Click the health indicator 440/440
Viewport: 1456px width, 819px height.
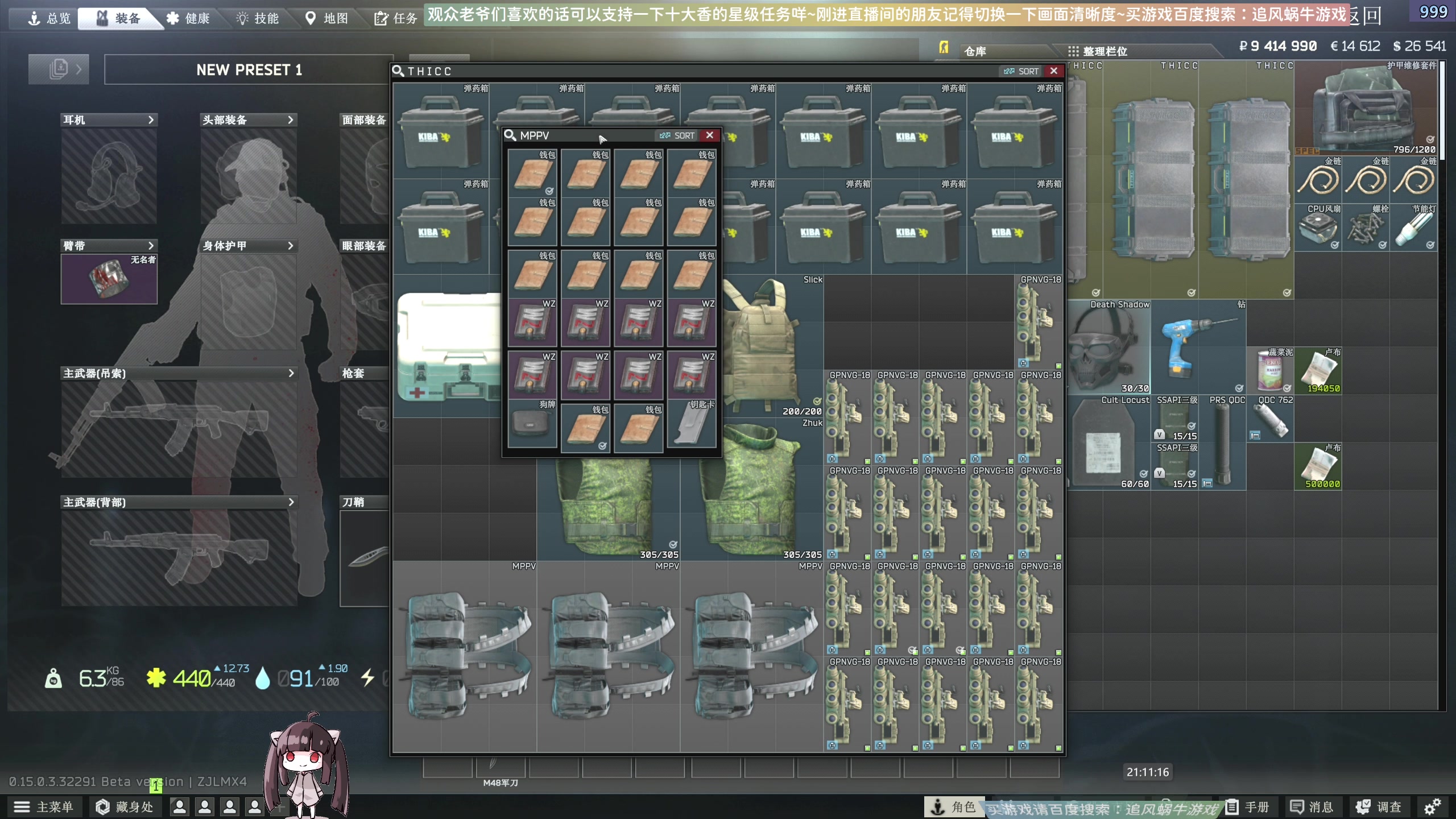point(198,678)
